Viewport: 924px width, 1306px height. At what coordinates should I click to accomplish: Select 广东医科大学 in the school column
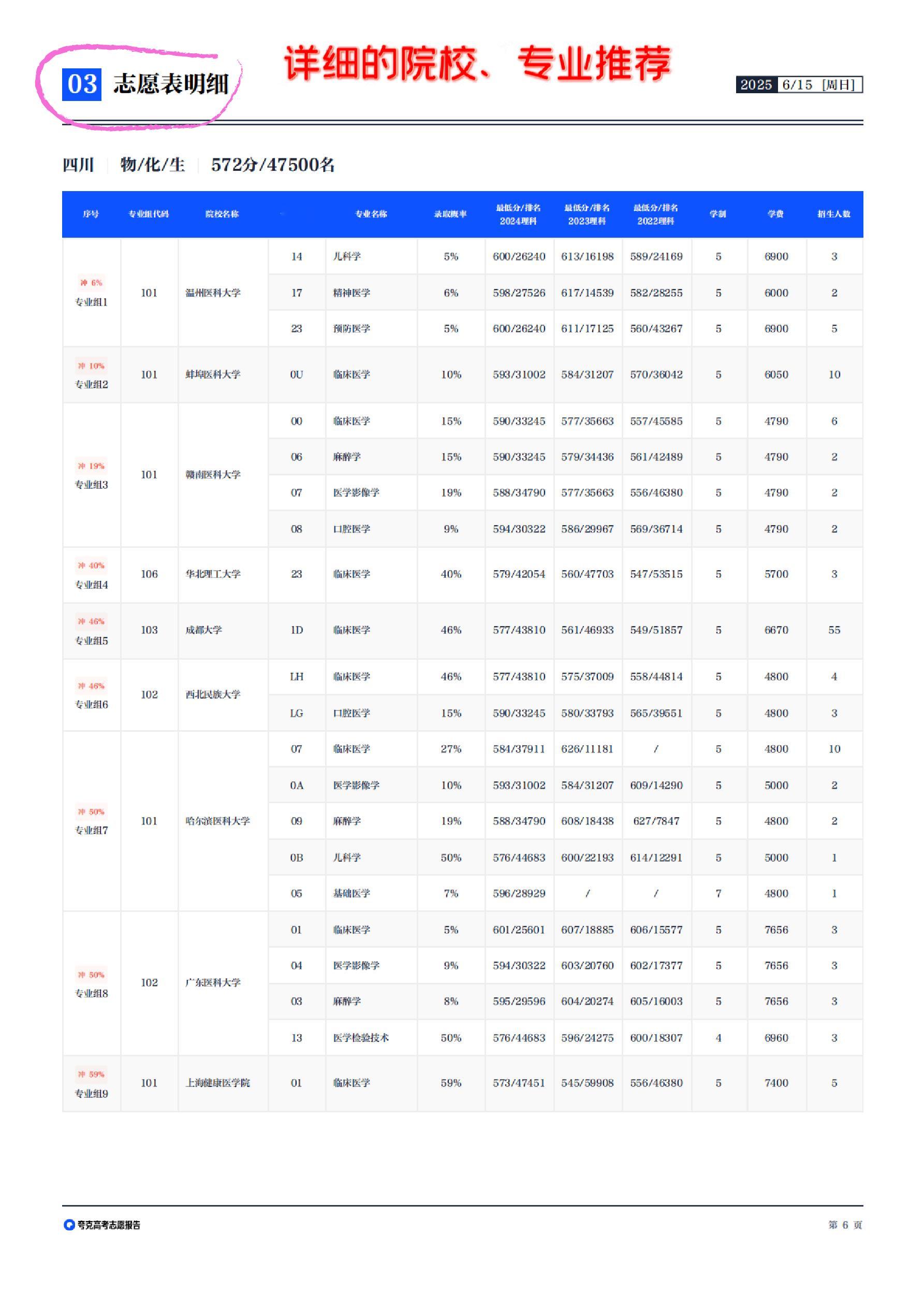(213, 983)
